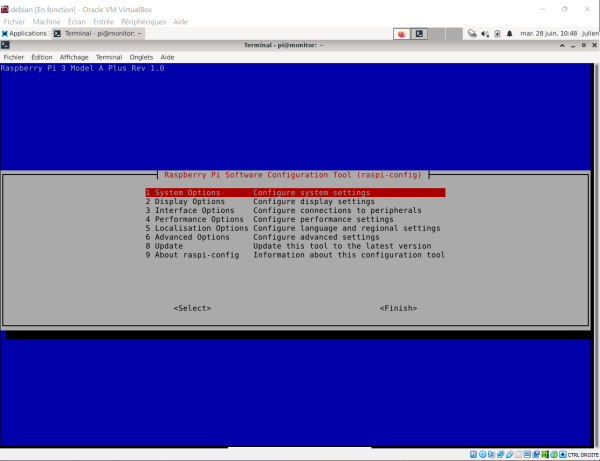Screen dimensions: 600x461
Task: Open the terminal's Affichage menu
Action: pyautogui.click(x=74, y=57)
